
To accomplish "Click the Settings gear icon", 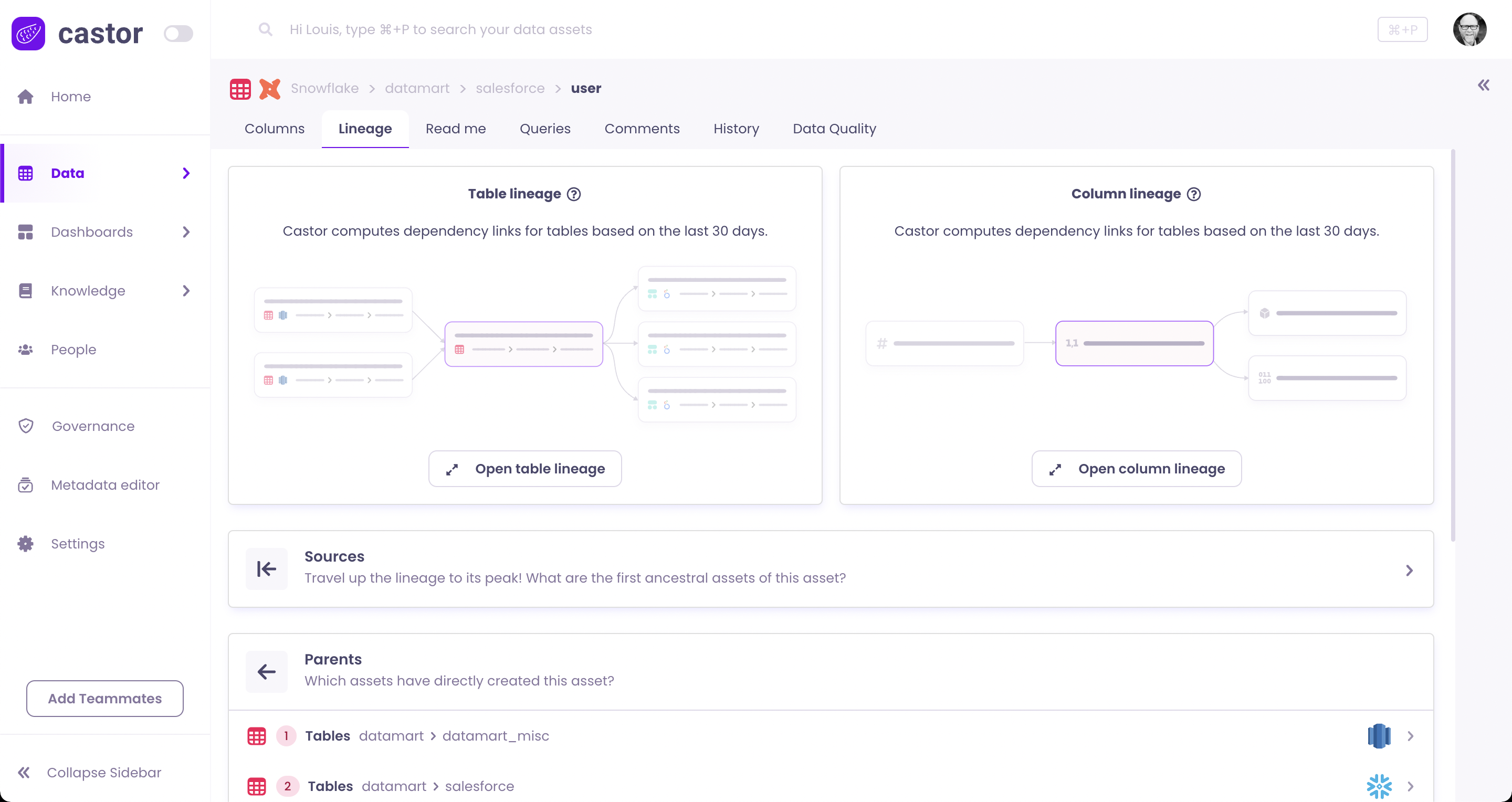I will click(25, 544).
